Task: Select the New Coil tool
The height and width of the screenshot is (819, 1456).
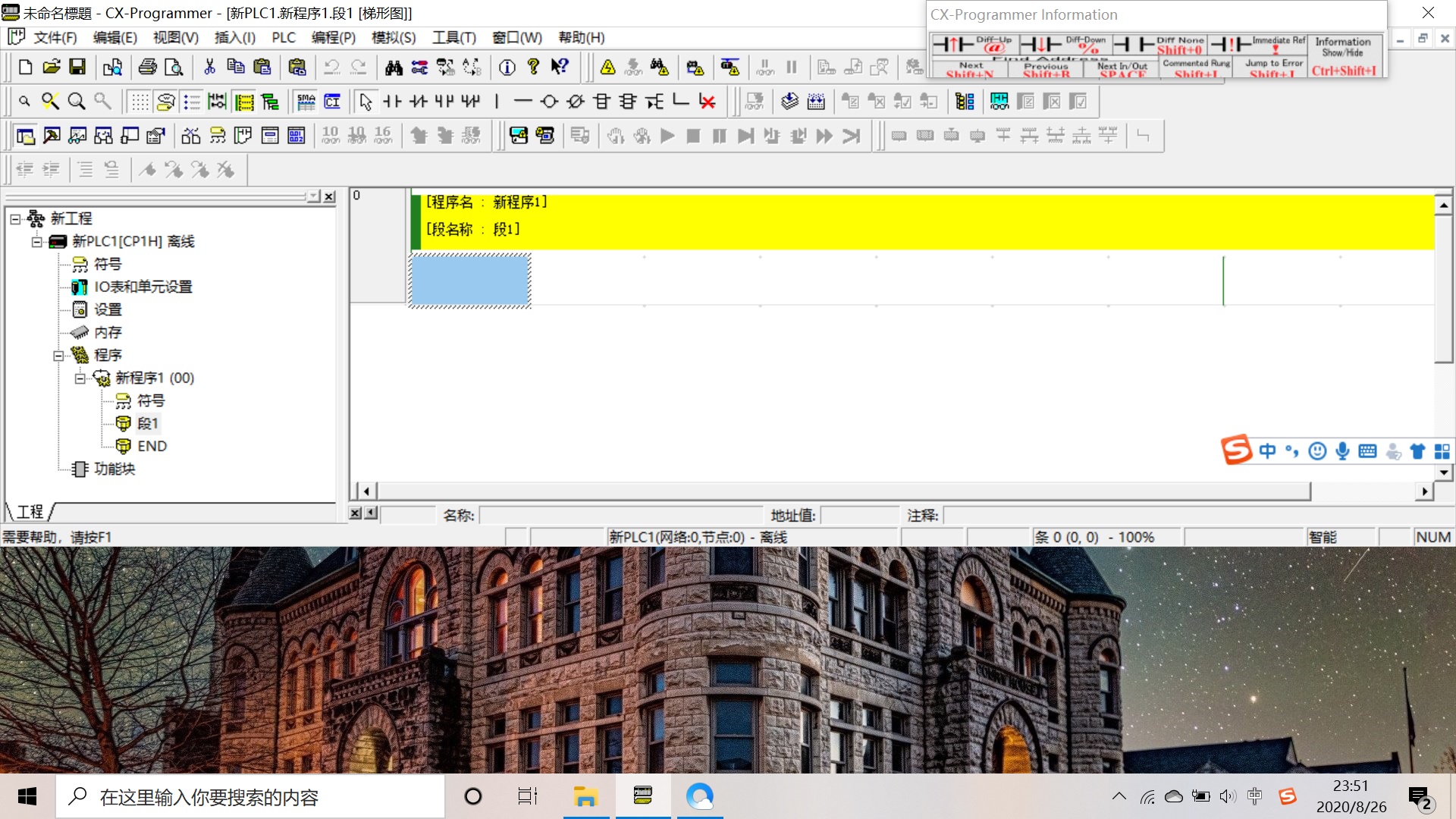Action: point(550,102)
